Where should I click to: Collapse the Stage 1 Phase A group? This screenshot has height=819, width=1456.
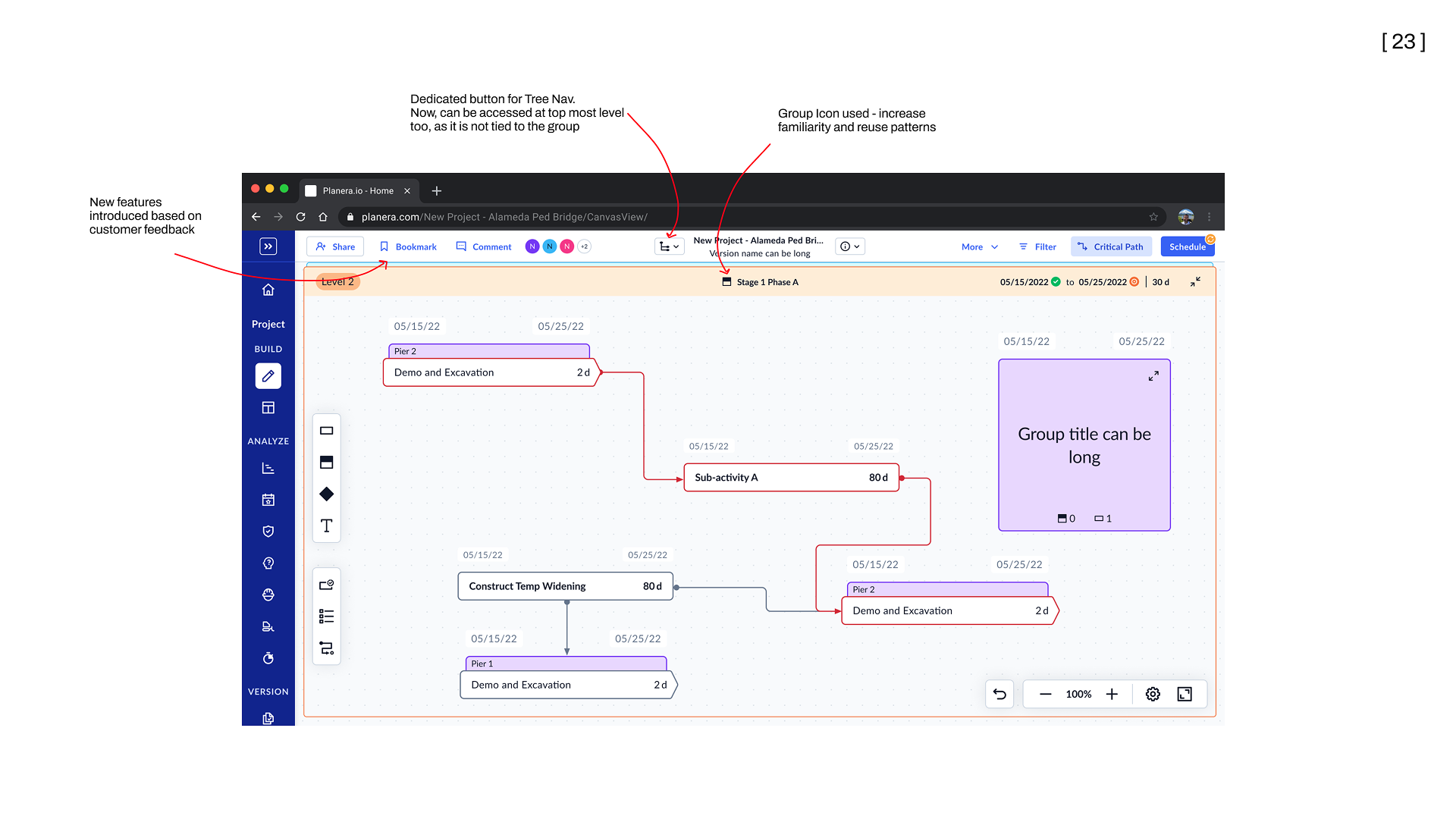click(1195, 282)
